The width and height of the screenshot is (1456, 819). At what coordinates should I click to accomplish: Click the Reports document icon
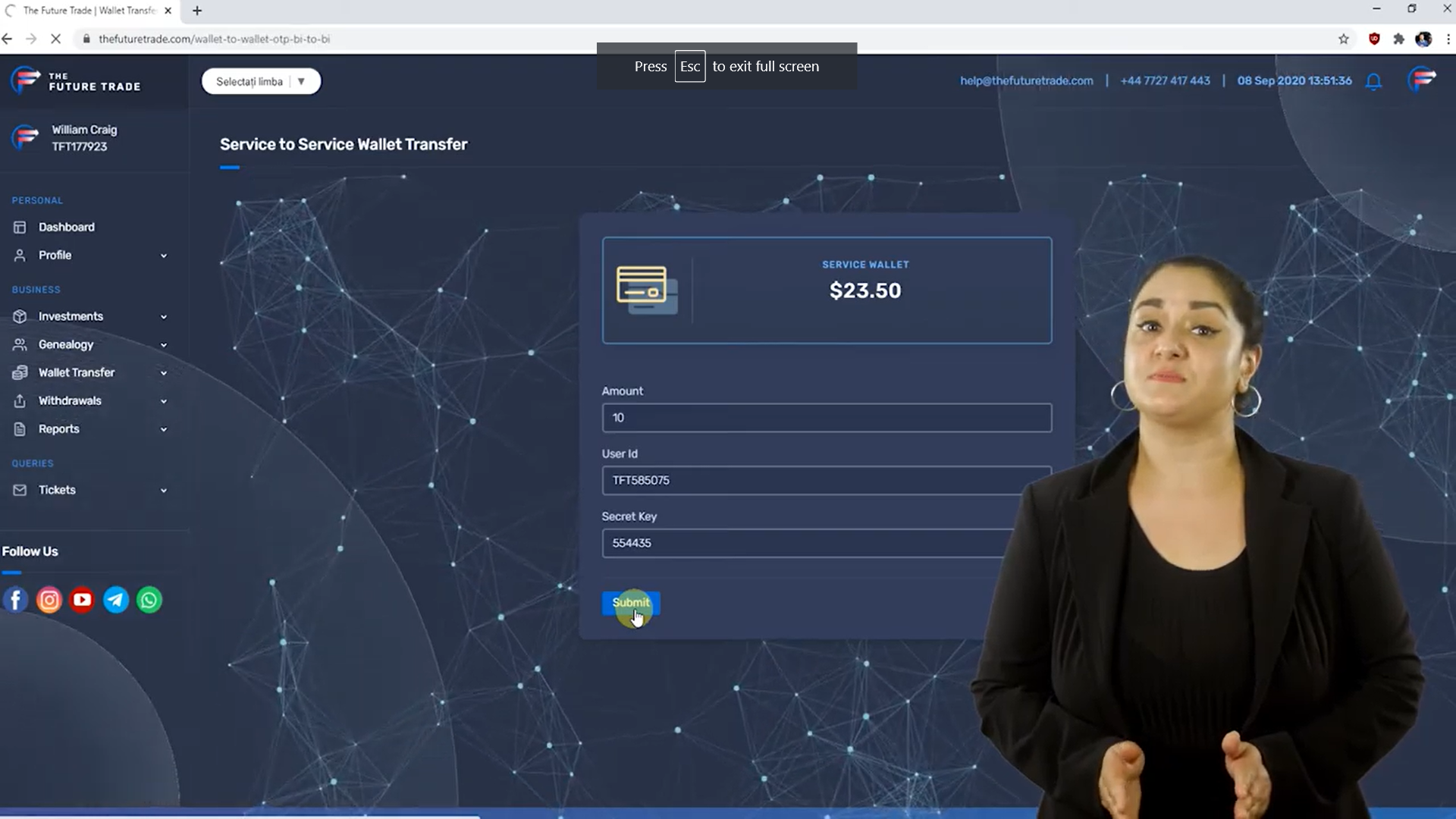tap(20, 429)
